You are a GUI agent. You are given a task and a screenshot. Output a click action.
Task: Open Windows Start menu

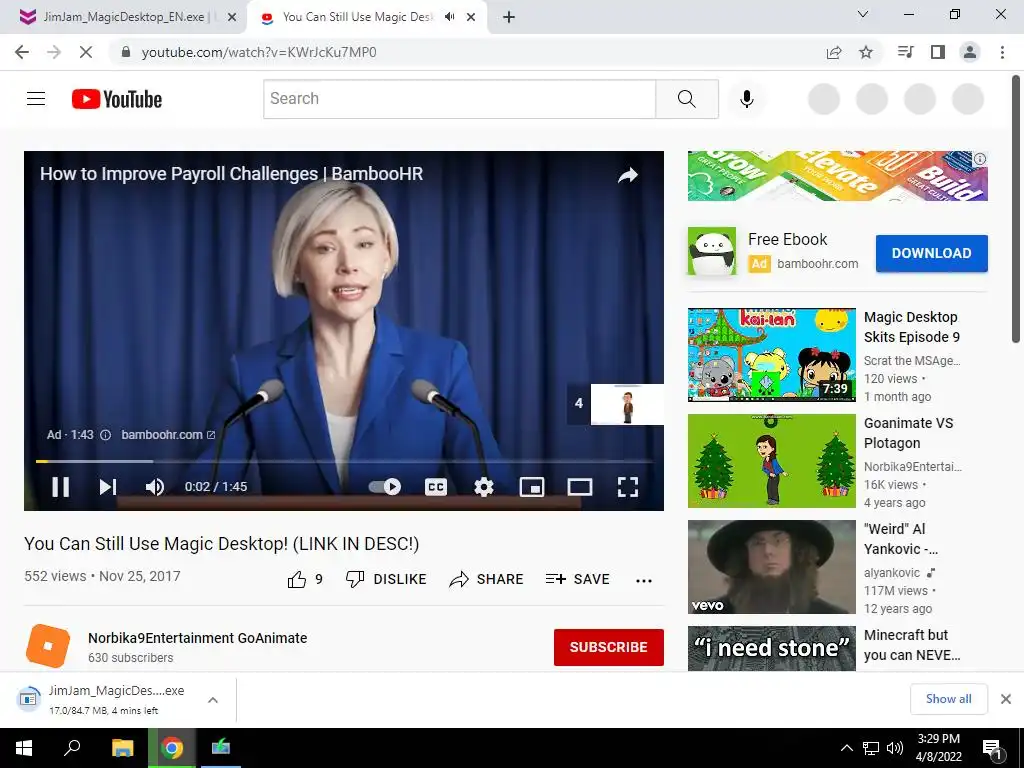pos(24,748)
